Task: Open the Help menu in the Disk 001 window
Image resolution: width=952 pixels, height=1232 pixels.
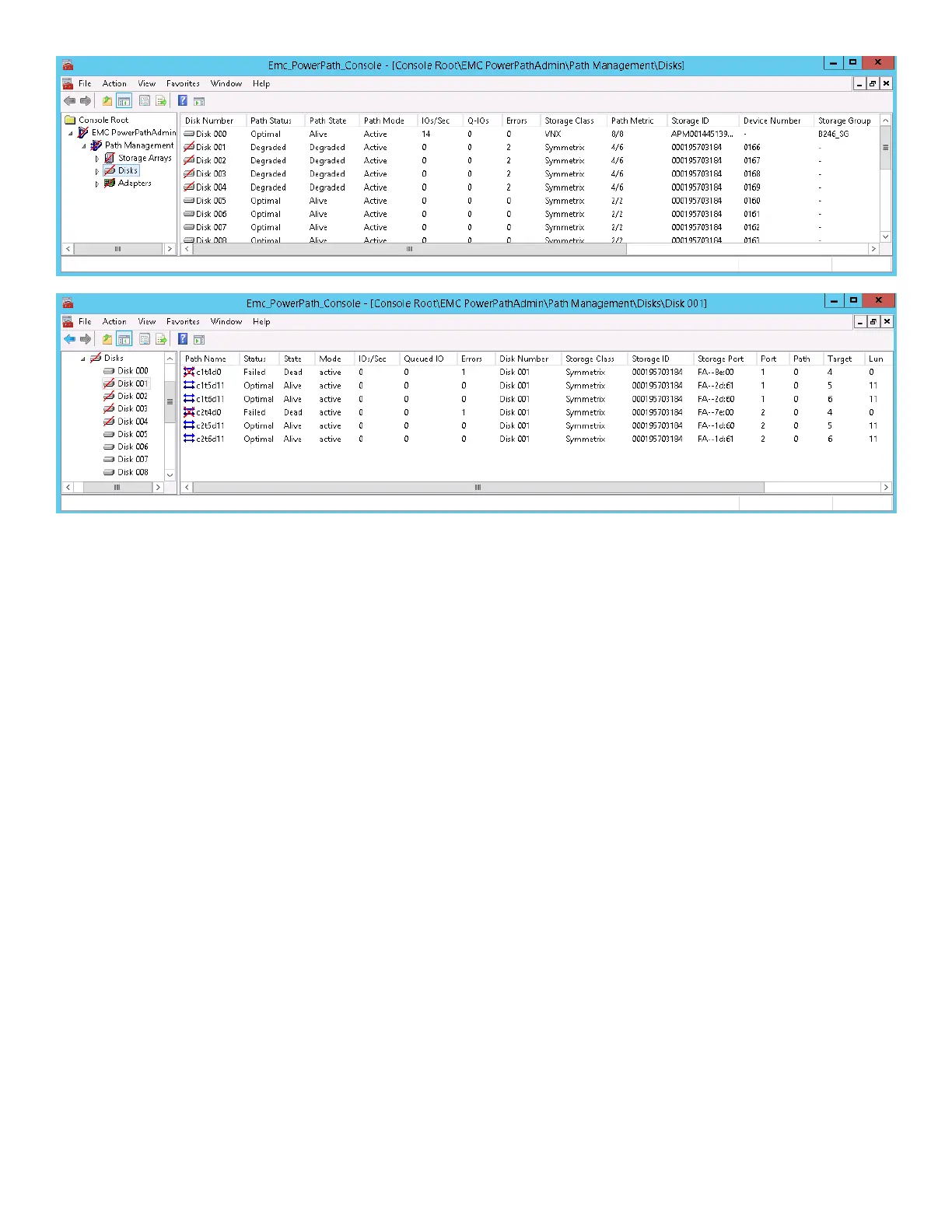Action: click(x=261, y=321)
